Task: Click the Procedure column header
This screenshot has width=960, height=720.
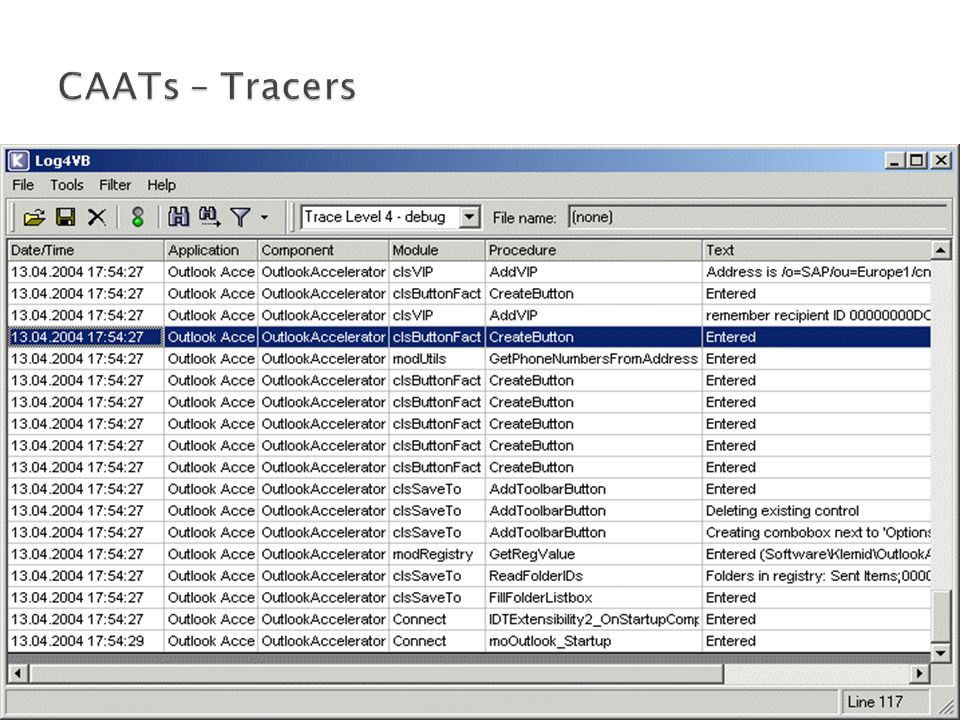Action: coord(594,250)
